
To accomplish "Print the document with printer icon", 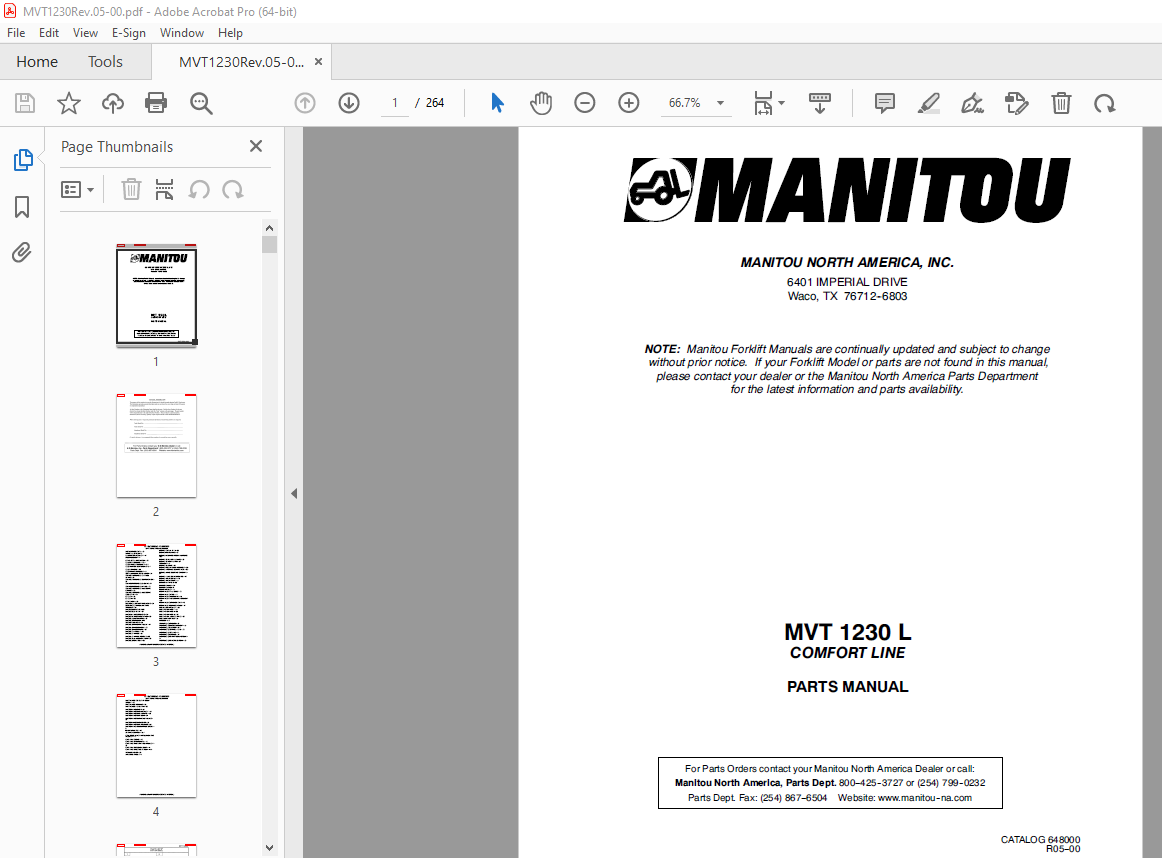I will (x=156, y=103).
